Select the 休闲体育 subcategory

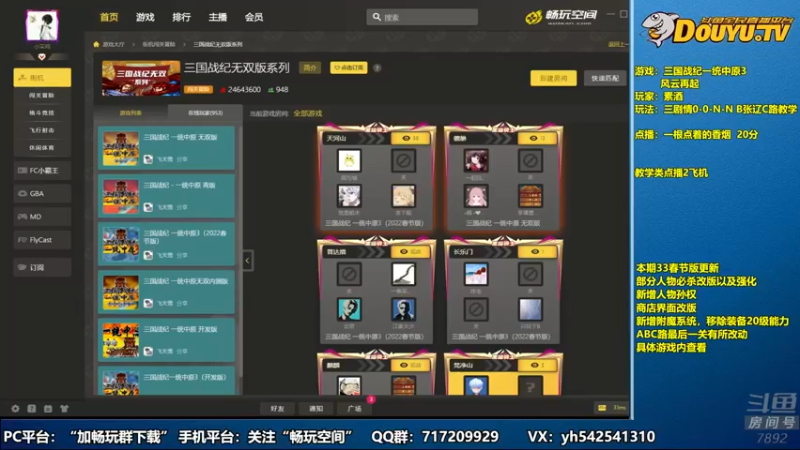pyautogui.click(x=42, y=147)
